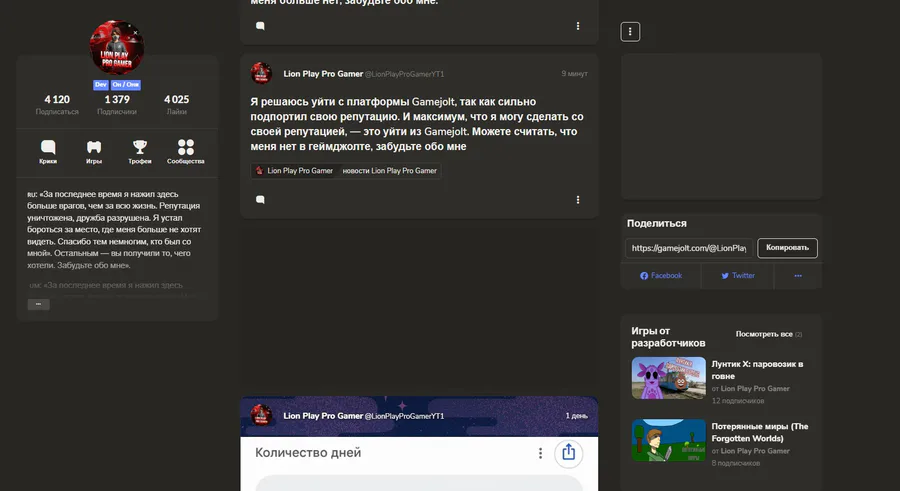
Task: Open the 4 025 Лайки count
Action: (x=177, y=105)
